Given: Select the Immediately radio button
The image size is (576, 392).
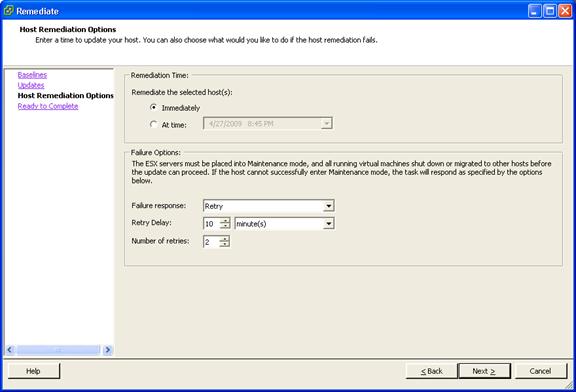Looking at the screenshot, I should (x=154, y=107).
